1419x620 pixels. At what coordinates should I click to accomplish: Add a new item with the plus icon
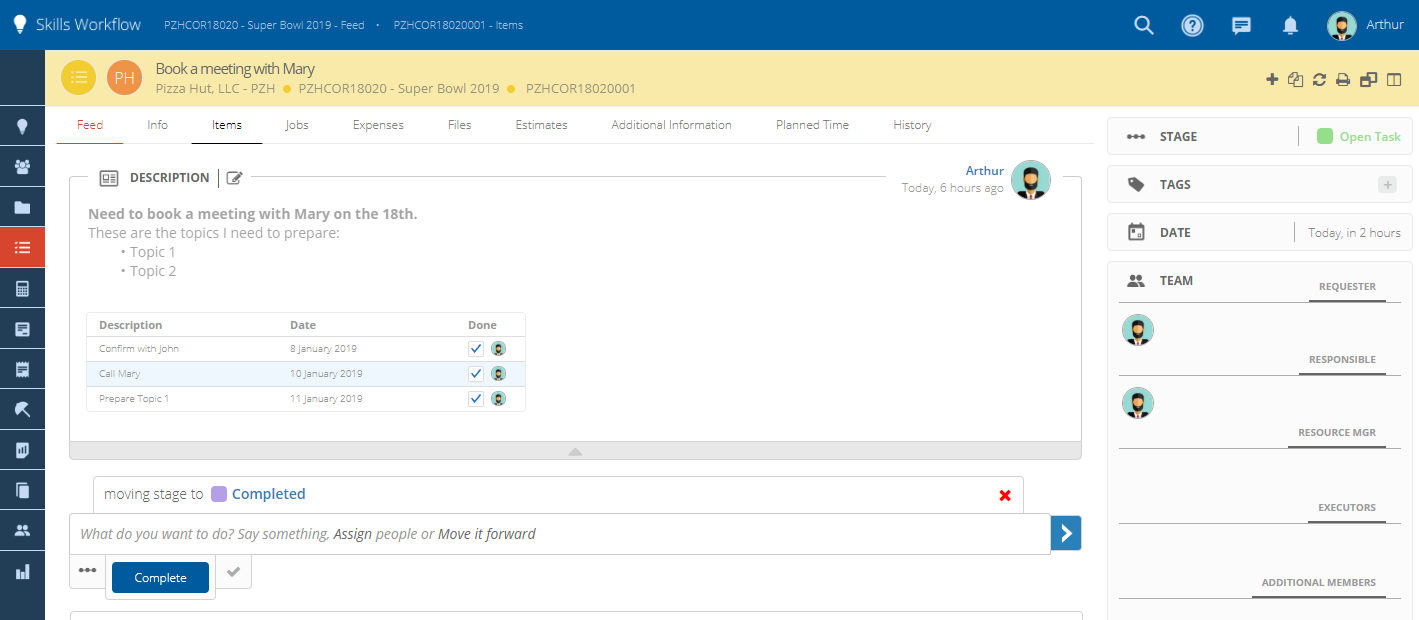click(1272, 78)
